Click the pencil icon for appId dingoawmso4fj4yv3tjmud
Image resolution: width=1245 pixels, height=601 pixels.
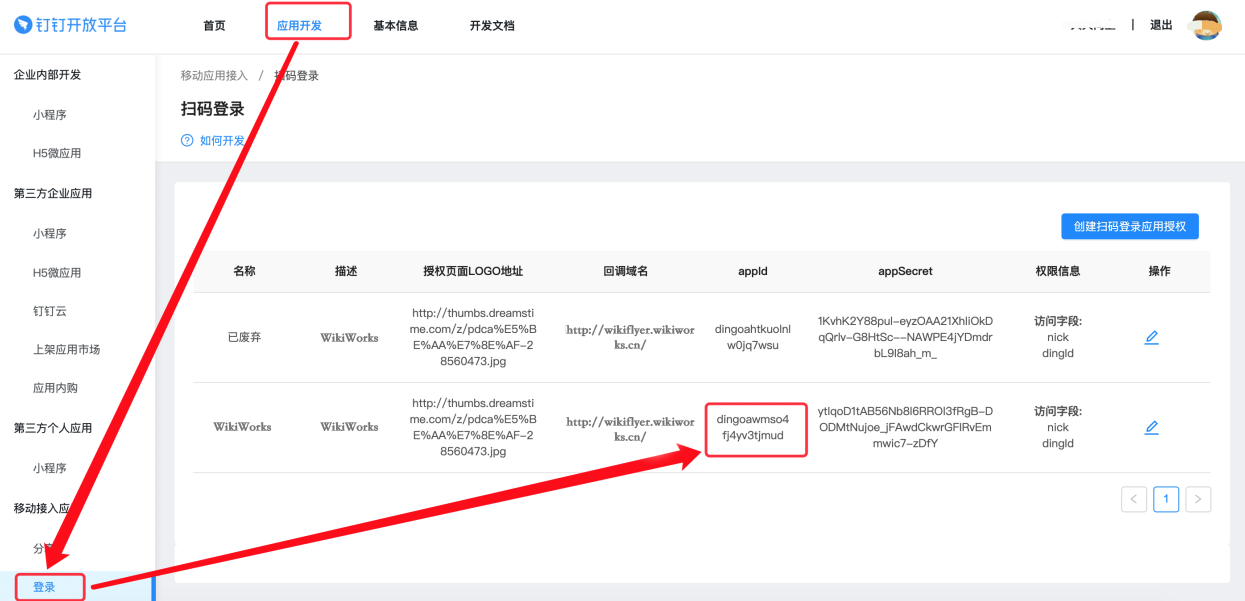(x=1151, y=428)
